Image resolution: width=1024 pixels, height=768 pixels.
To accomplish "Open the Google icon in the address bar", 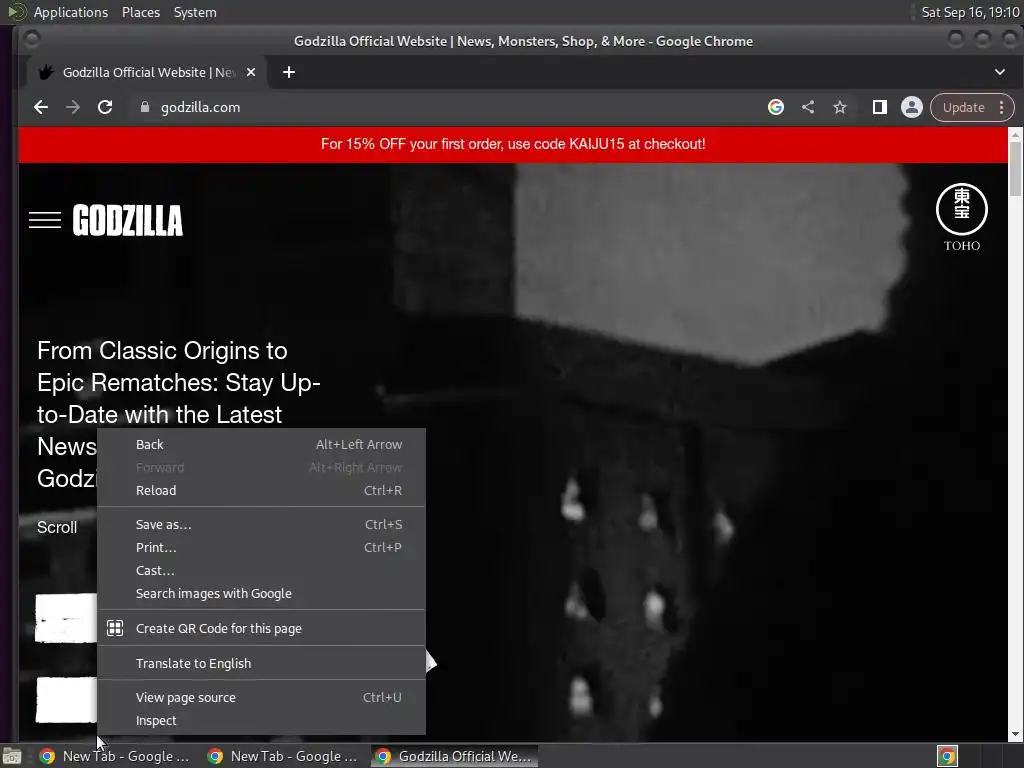I will coord(776,107).
